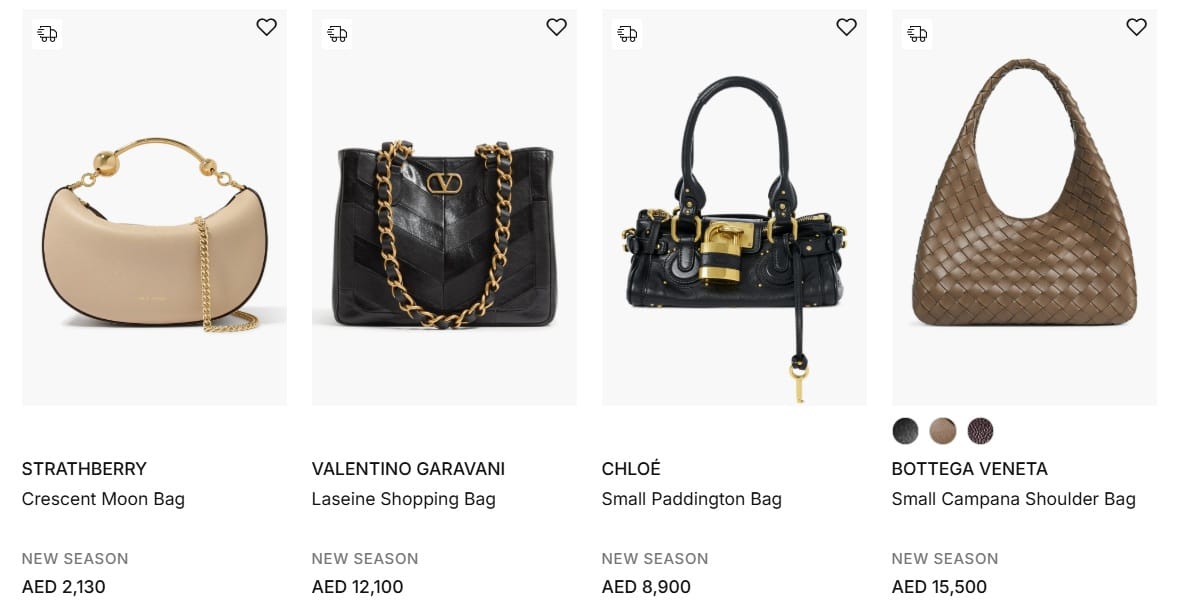1184x609 pixels.
Task: Click delivery truck icon on Valentino bag
Action: click(x=337, y=34)
